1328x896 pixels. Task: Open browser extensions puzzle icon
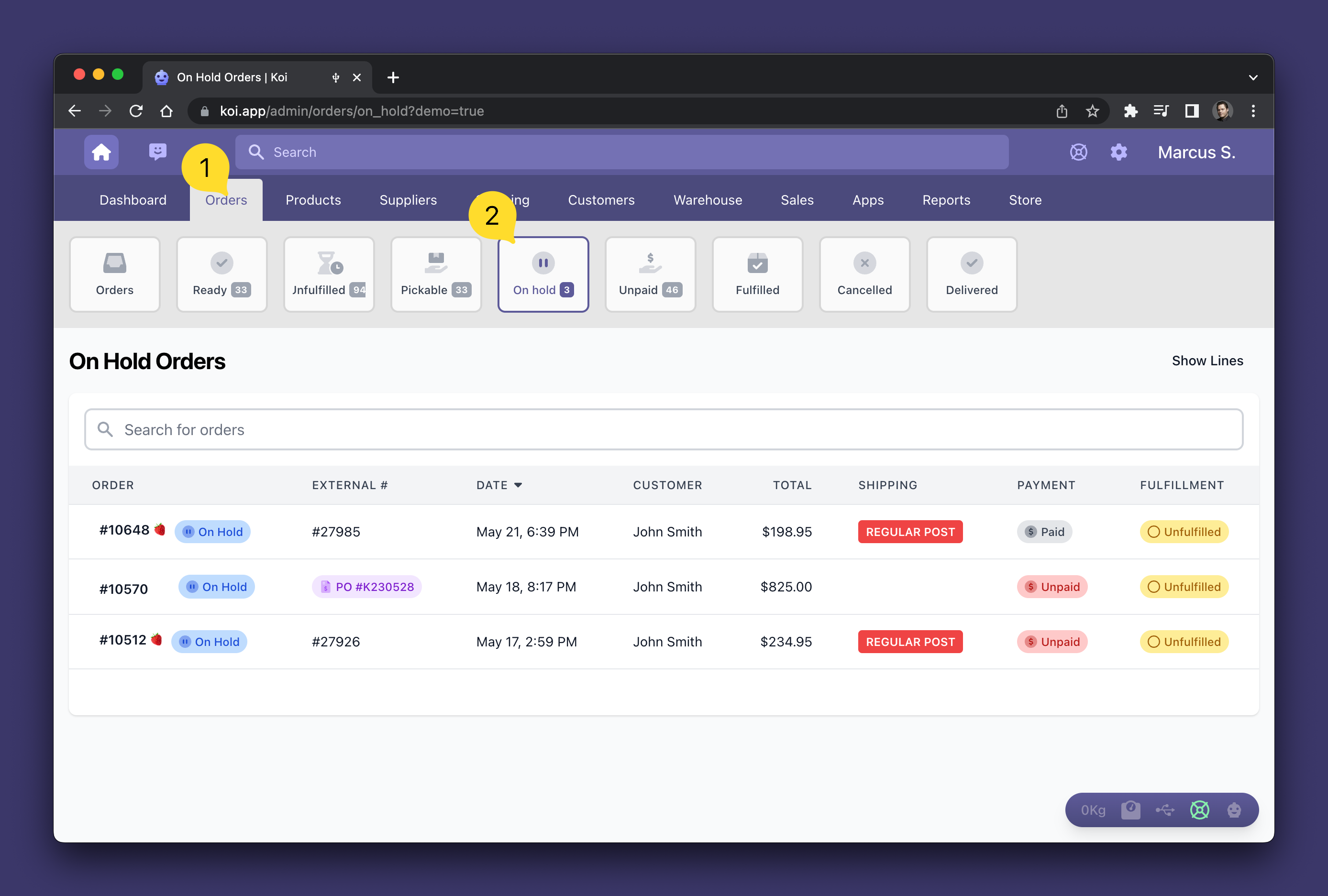pyautogui.click(x=1130, y=111)
